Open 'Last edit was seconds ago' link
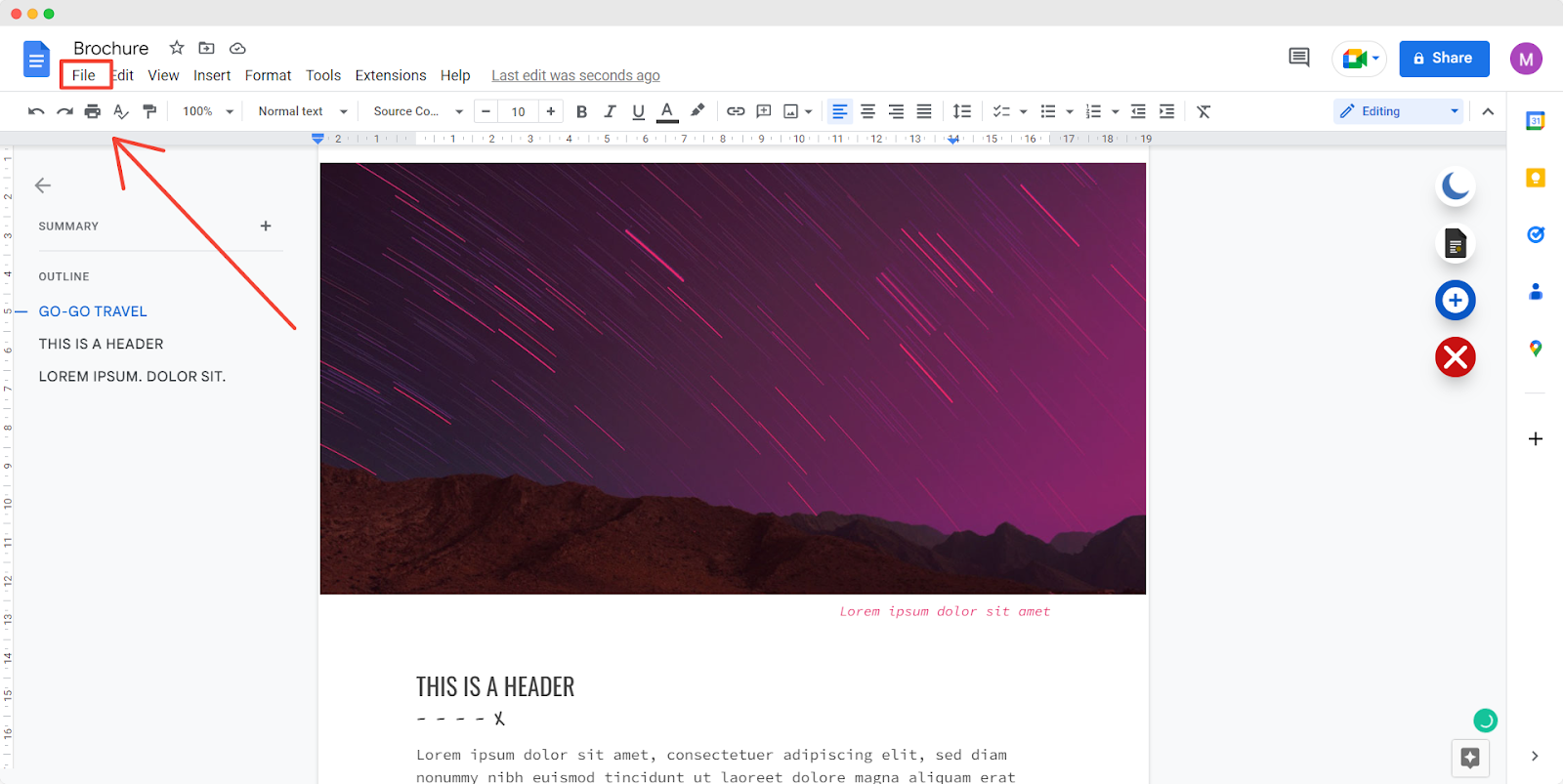The height and width of the screenshot is (784, 1563). coord(575,75)
